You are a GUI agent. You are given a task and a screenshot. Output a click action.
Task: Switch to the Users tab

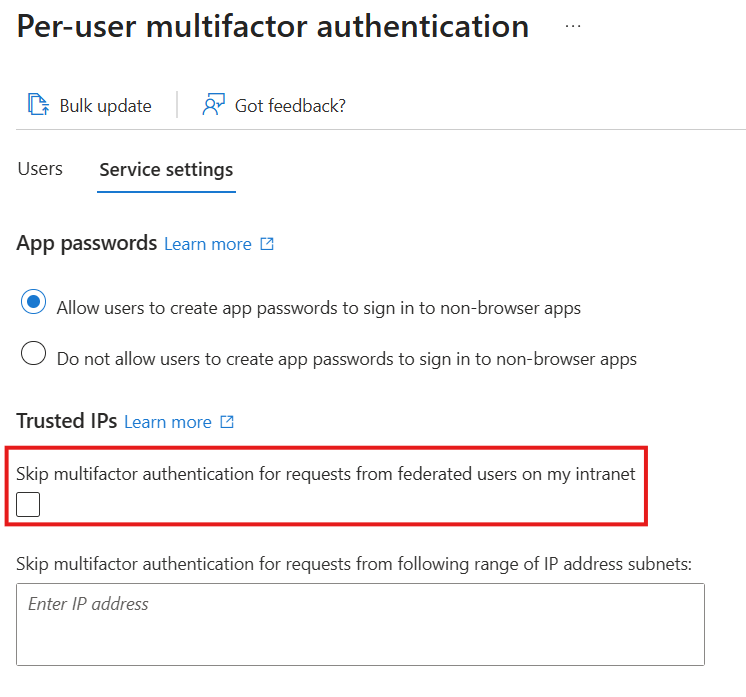pyautogui.click(x=40, y=169)
